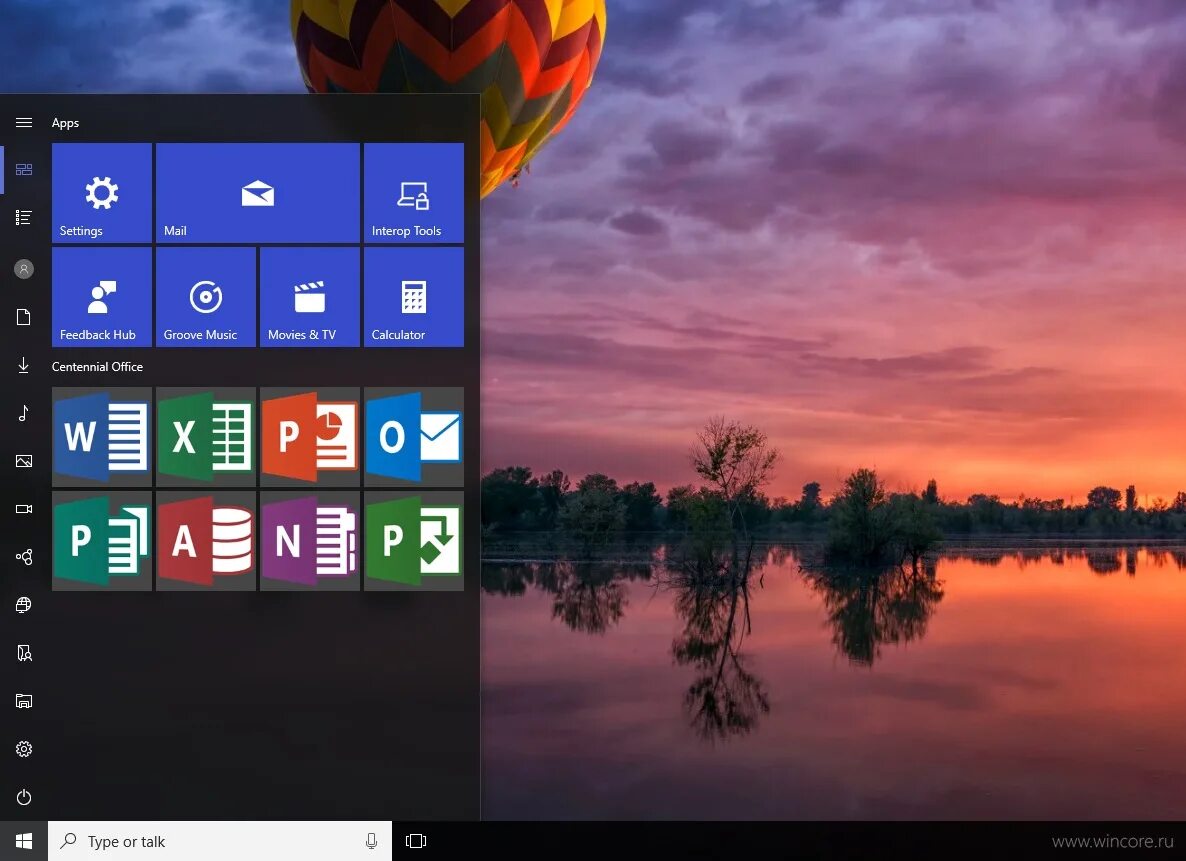Open the Downloads folder shortcut
This screenshot has height=861, width=1186.
click(x=23, y=365)
